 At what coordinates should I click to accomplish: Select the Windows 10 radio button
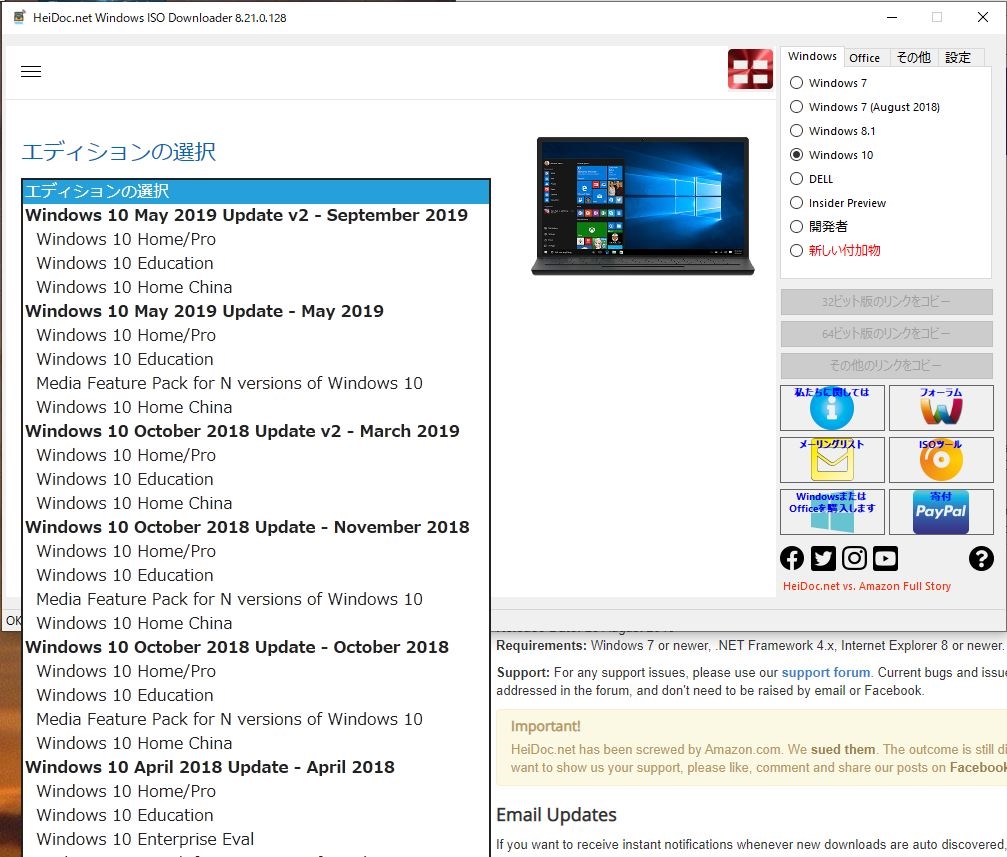click(796, 155)
